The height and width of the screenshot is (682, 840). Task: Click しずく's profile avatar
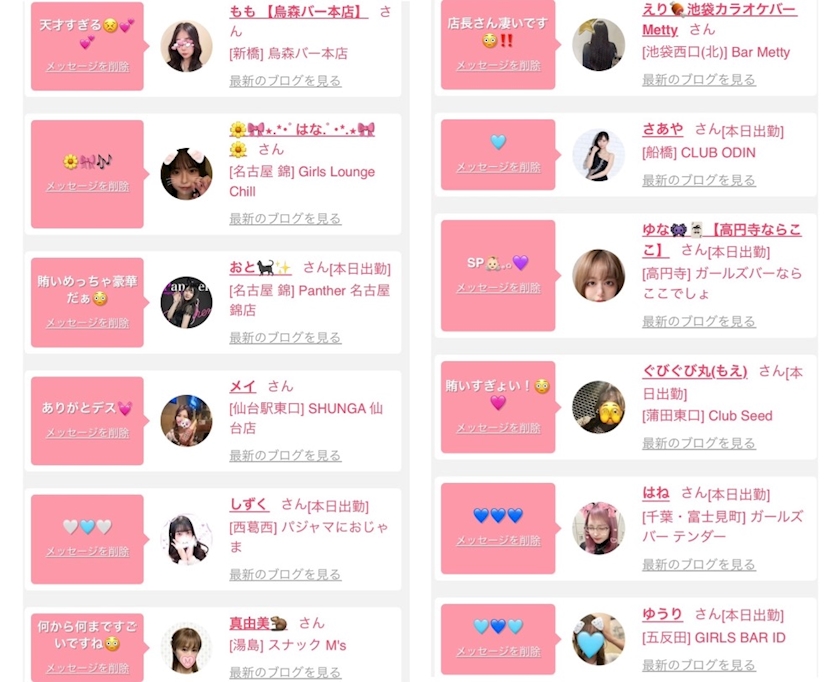click(186, 539)
